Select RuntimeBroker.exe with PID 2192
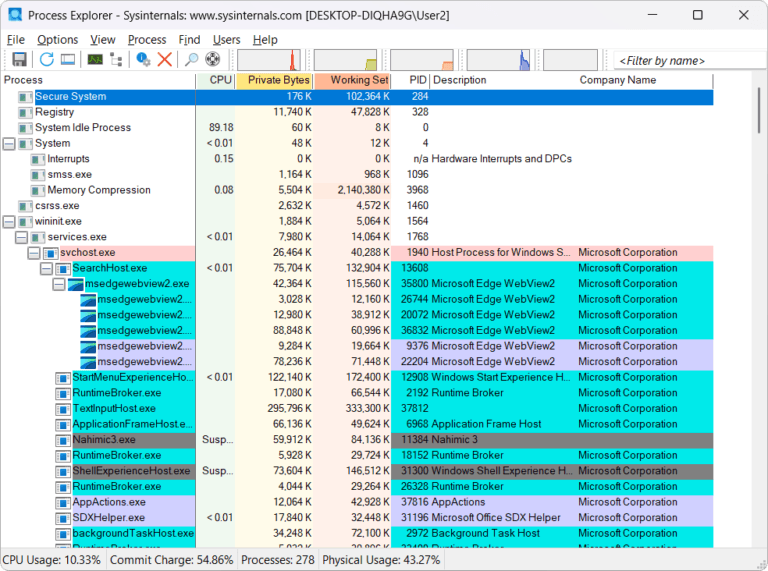The width and height of the screenshot is (768, 571). click(x=357, y=393)
